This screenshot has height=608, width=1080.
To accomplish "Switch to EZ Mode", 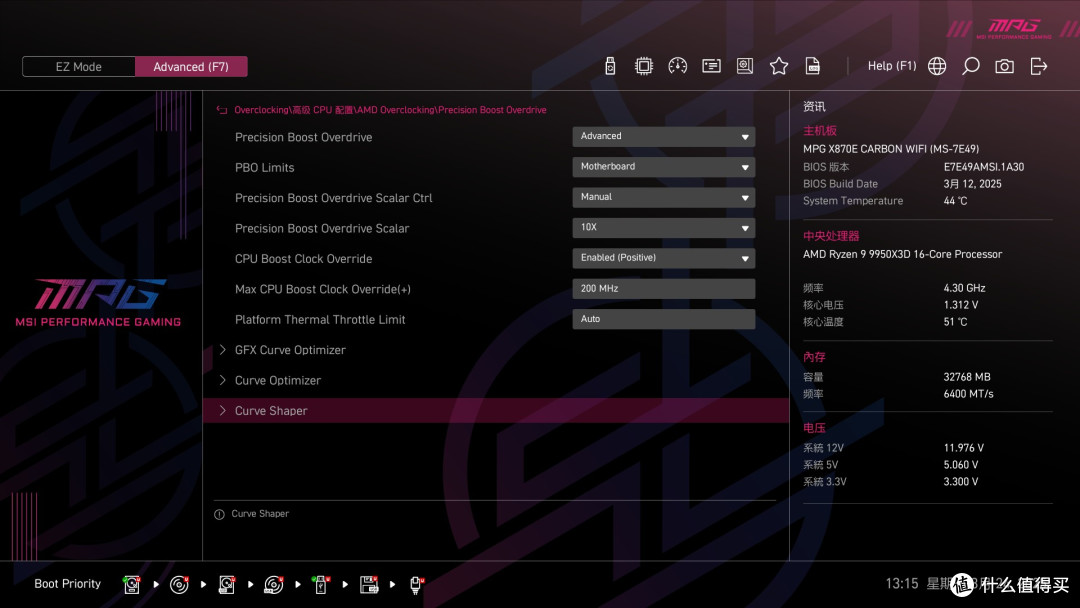I will (x=79, y=67).
